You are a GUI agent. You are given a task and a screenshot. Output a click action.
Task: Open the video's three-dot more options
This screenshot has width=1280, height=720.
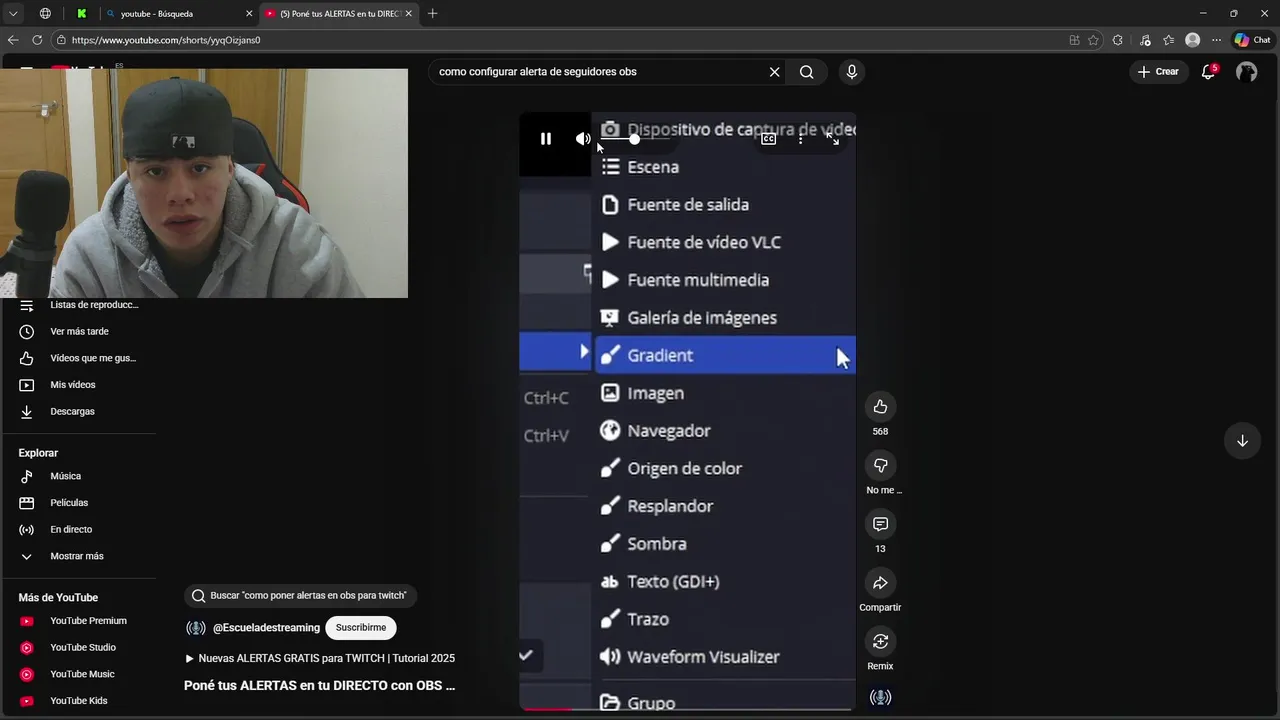pos(800,139)
